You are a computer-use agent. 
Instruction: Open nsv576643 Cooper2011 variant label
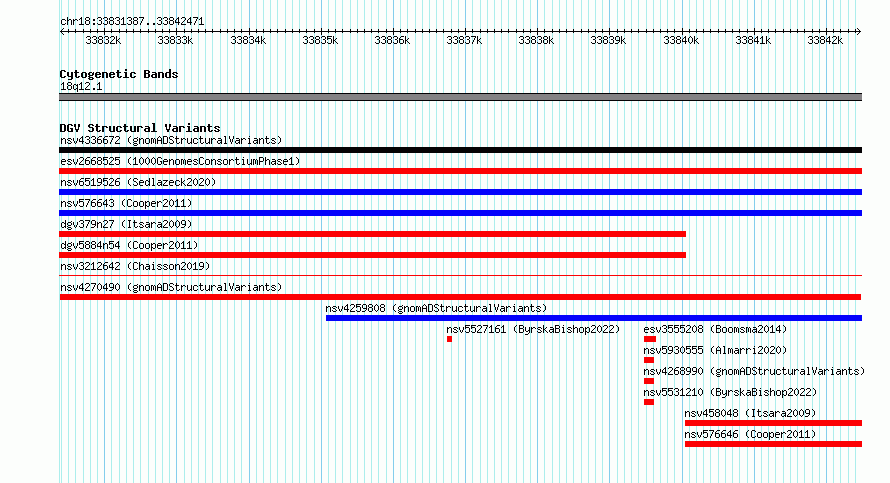tap(126, 203)
